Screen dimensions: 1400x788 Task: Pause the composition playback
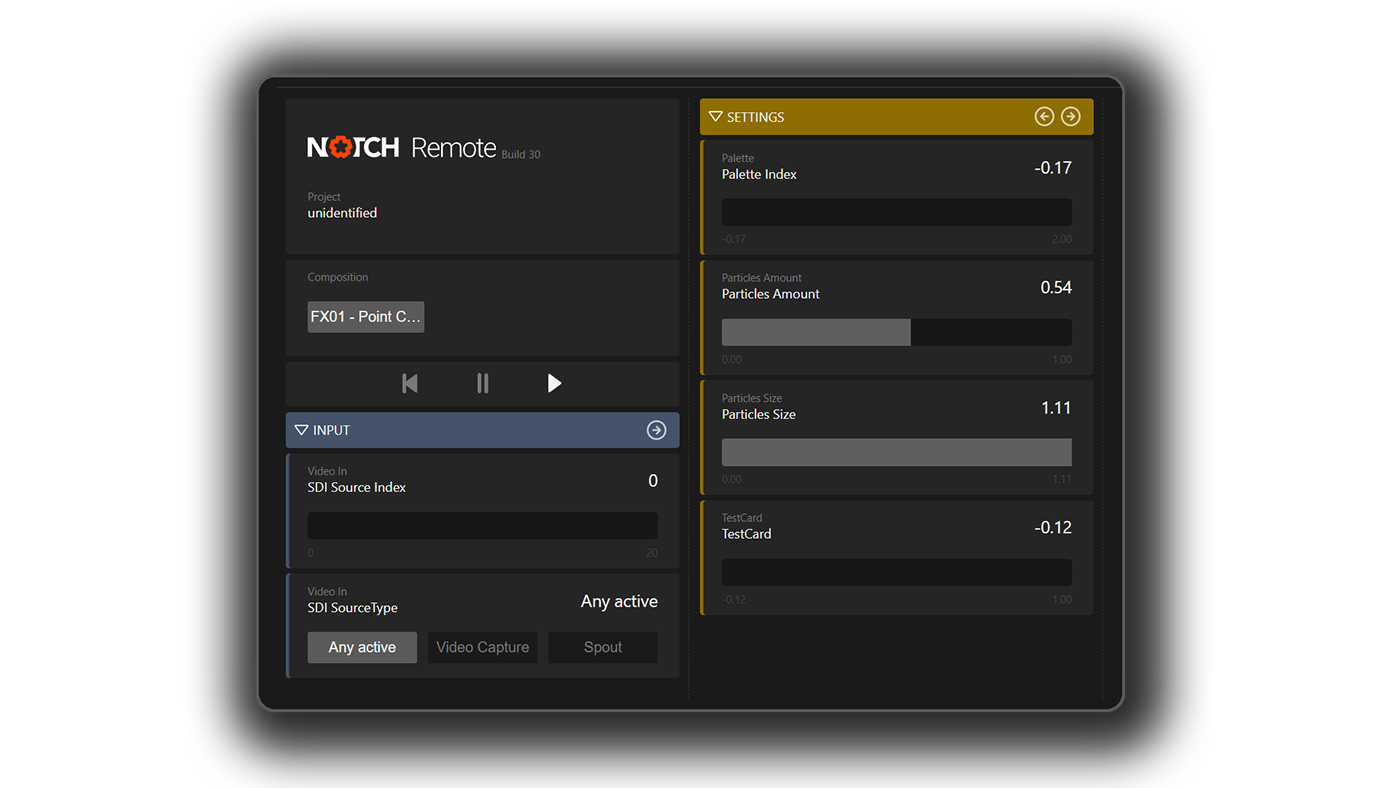483,383
